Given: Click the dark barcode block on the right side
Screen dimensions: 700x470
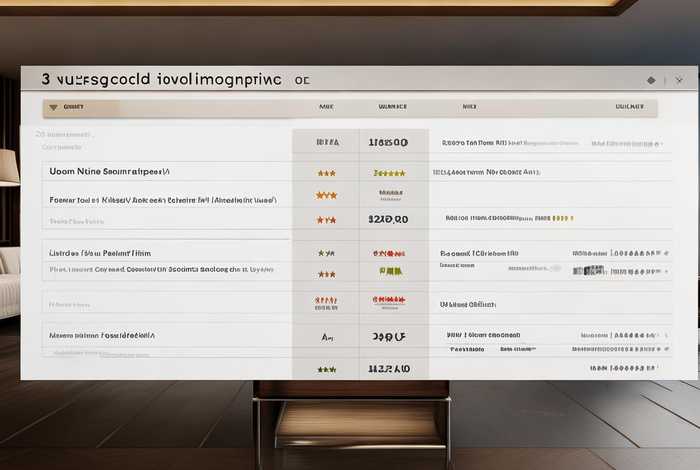Looking at the screenshot, I should (x=593, y=270).
